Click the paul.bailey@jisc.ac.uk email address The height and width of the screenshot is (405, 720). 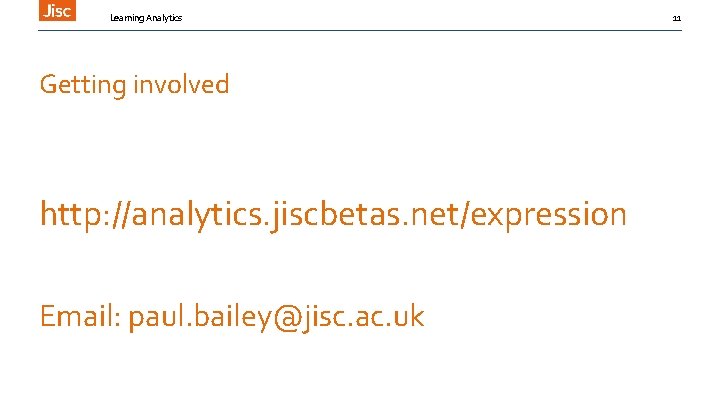(276, 317)
